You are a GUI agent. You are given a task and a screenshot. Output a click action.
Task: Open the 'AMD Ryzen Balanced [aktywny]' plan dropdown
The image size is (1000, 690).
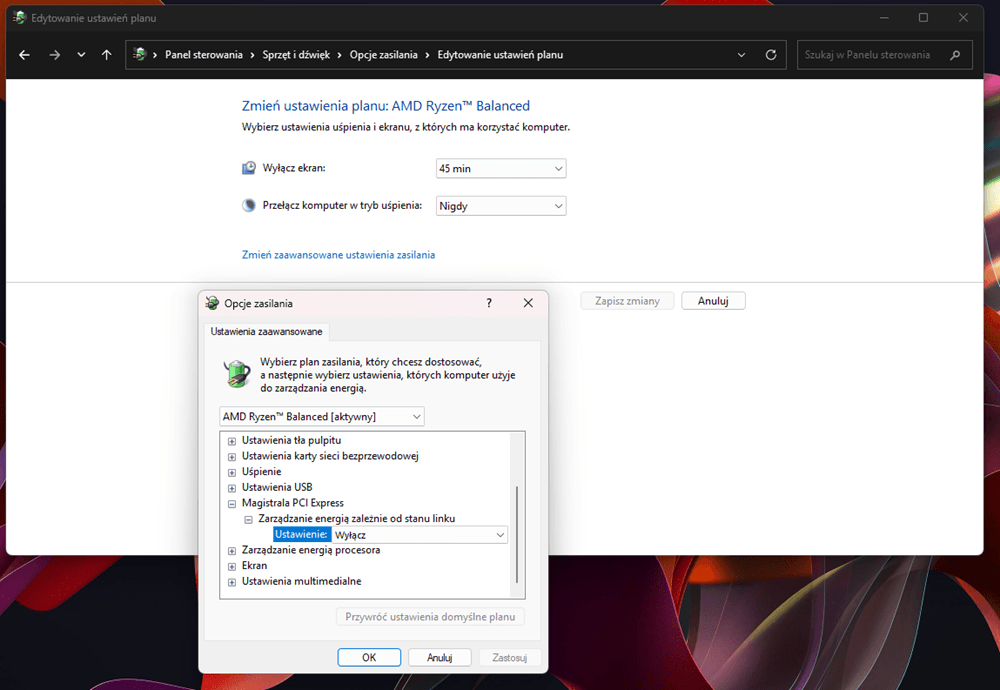click(x=321, y=416)
